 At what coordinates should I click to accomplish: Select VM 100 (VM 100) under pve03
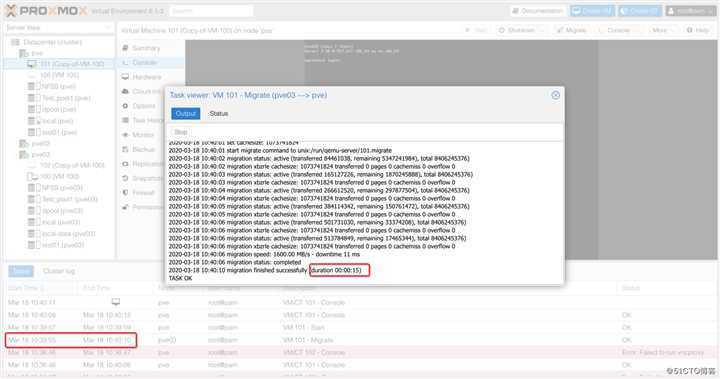59,176
